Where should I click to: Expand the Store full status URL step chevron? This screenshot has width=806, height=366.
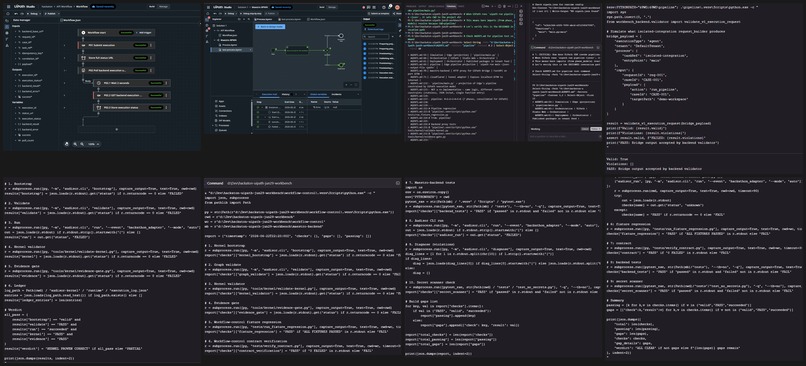64,58
